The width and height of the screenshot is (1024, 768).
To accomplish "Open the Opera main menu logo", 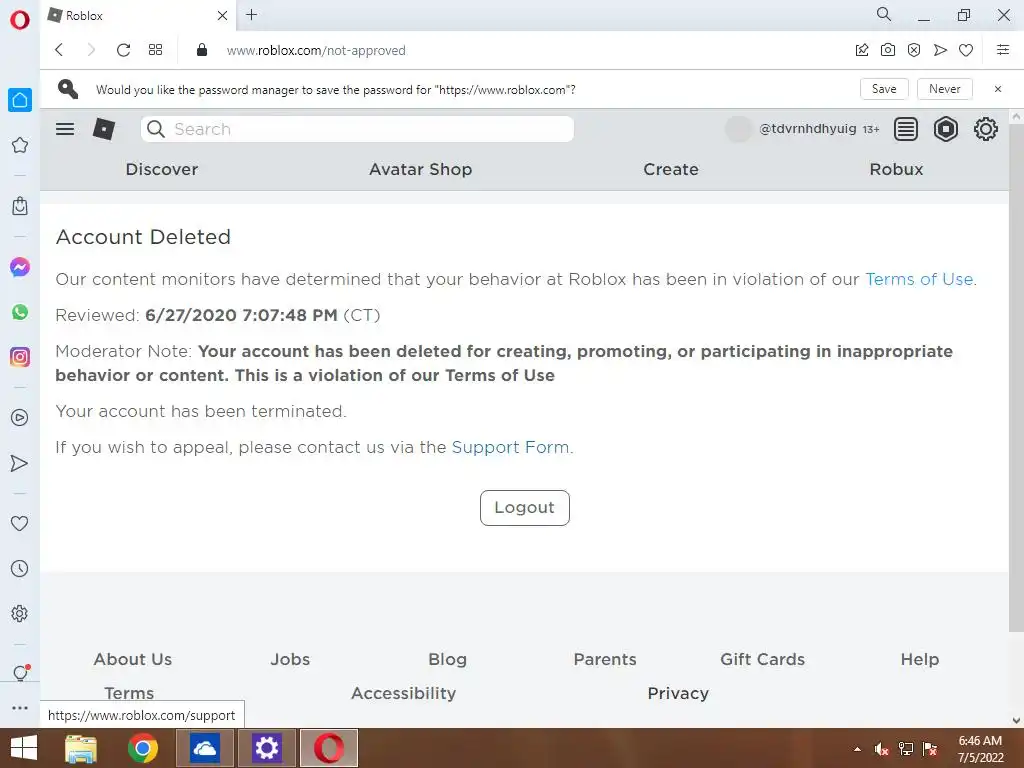I will [20, 20].
